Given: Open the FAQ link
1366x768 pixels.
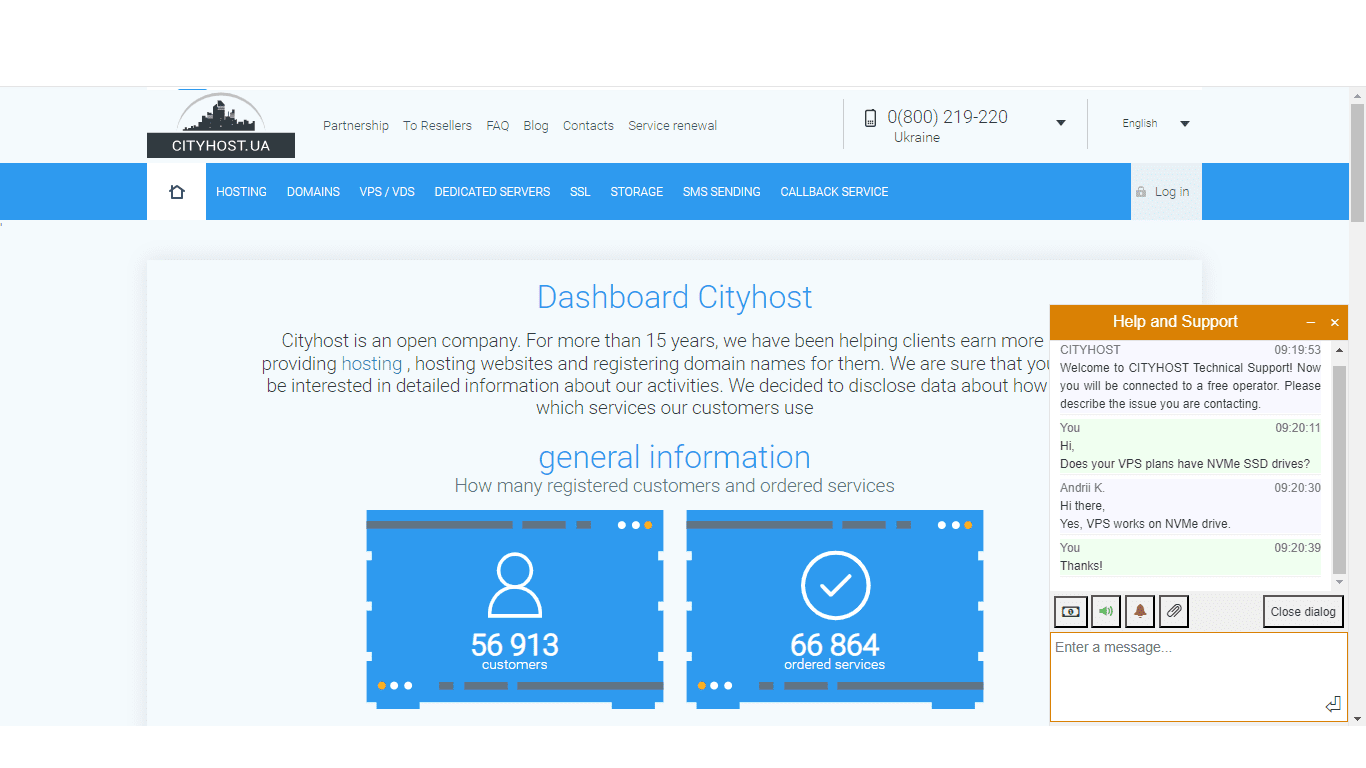Looking at the screenshot, I should [498, 126].
